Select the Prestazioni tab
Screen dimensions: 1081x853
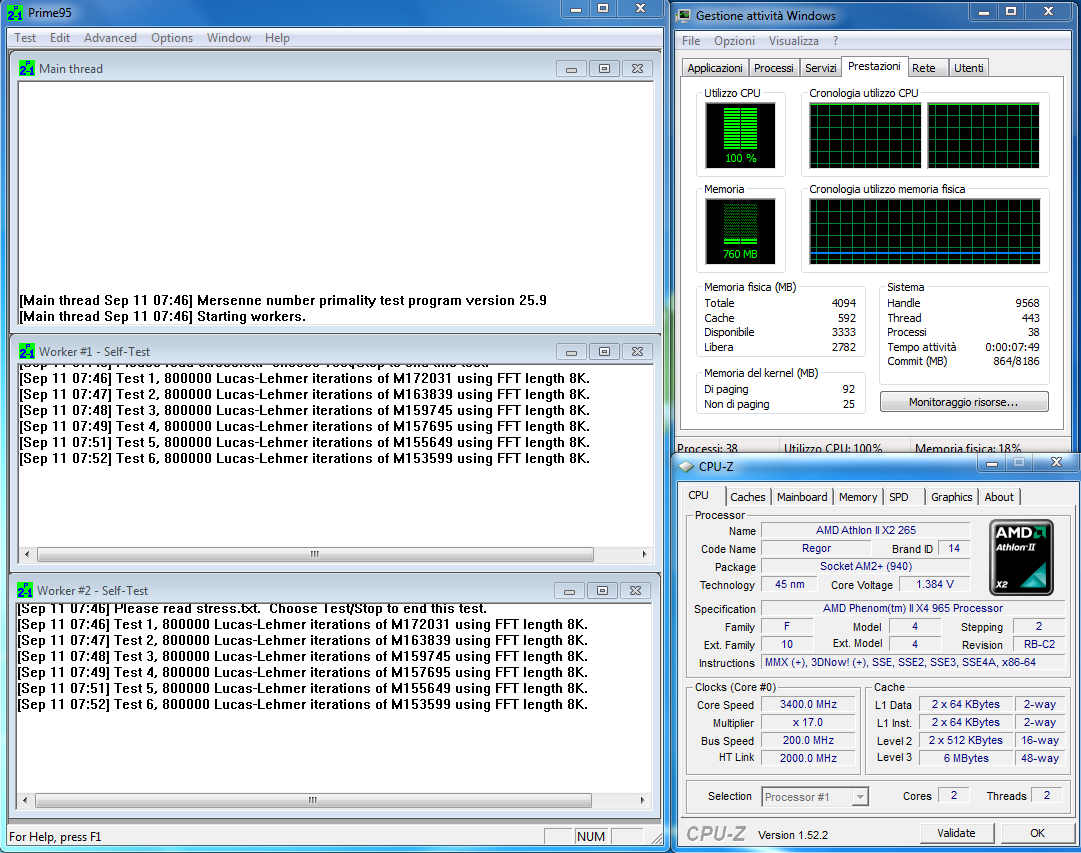[x=874, y=66]
